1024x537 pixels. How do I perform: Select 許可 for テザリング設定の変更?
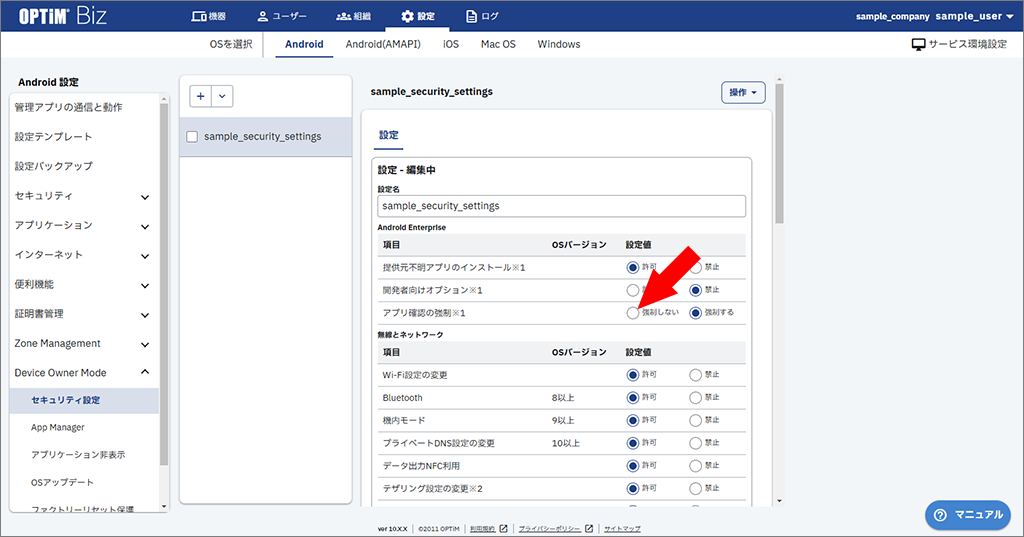[632, 489]
